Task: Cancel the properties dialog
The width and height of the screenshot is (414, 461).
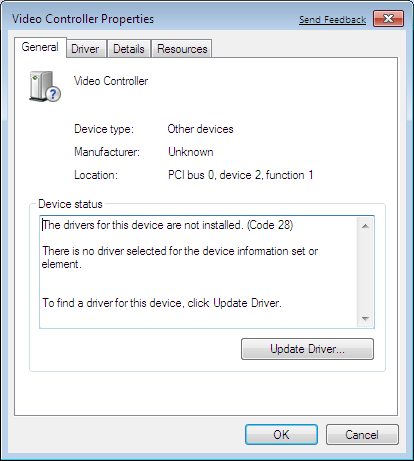Action: coord(362,435)
